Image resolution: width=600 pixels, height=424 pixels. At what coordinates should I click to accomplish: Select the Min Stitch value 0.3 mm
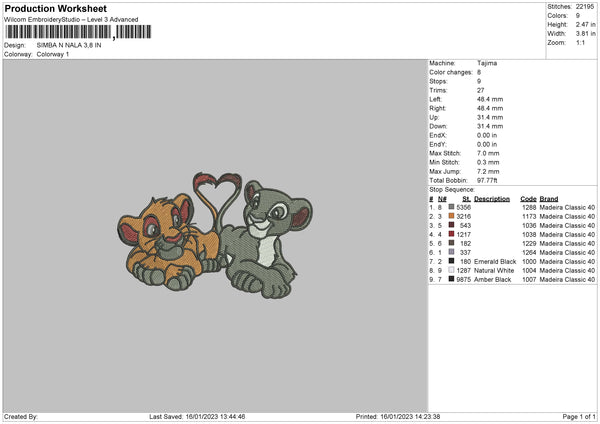[488, 162]
